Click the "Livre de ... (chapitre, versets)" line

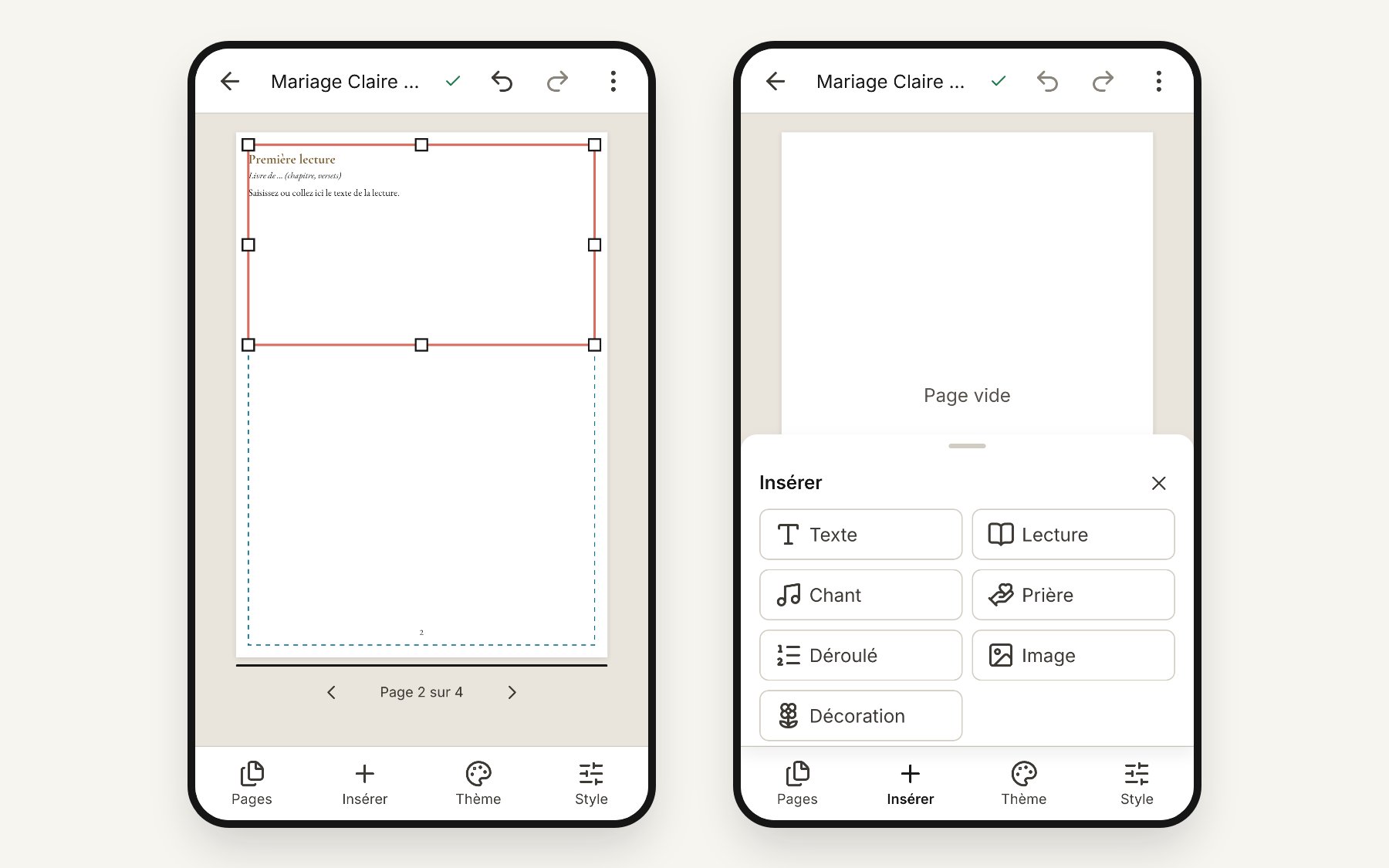click(x=295, y=176)
